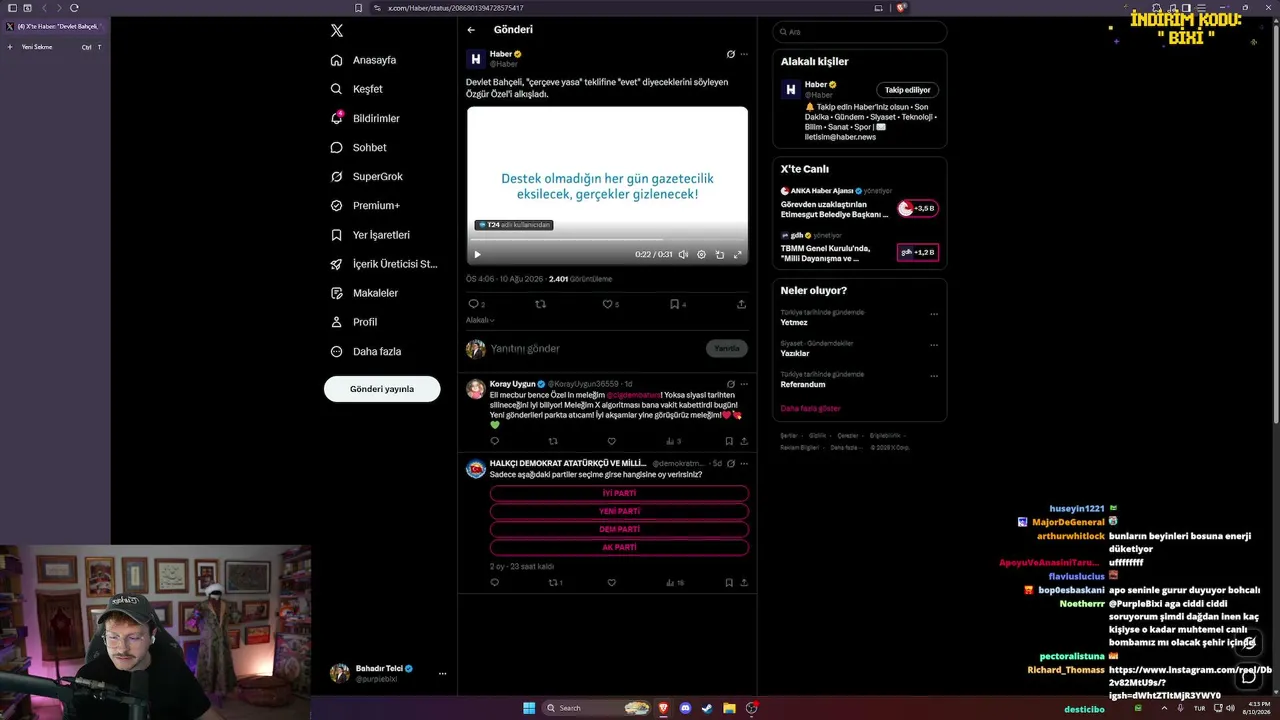Like Haber's post
The height and width of the screenshot is (720, 1280).
pyautogui.click(x=610, y=304)
